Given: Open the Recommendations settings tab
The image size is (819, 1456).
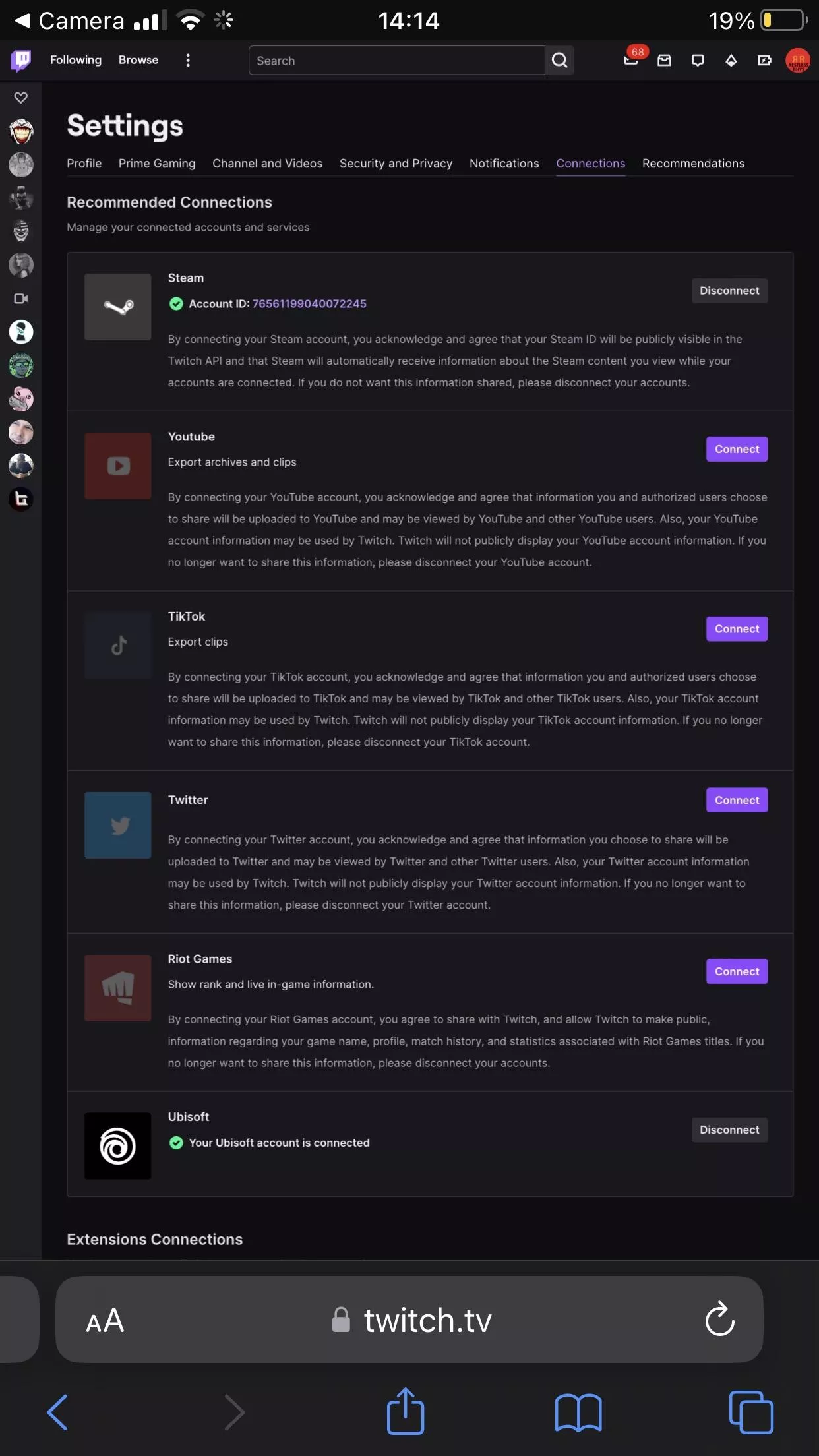Looking at the screenshot, I should coord(693,163).
